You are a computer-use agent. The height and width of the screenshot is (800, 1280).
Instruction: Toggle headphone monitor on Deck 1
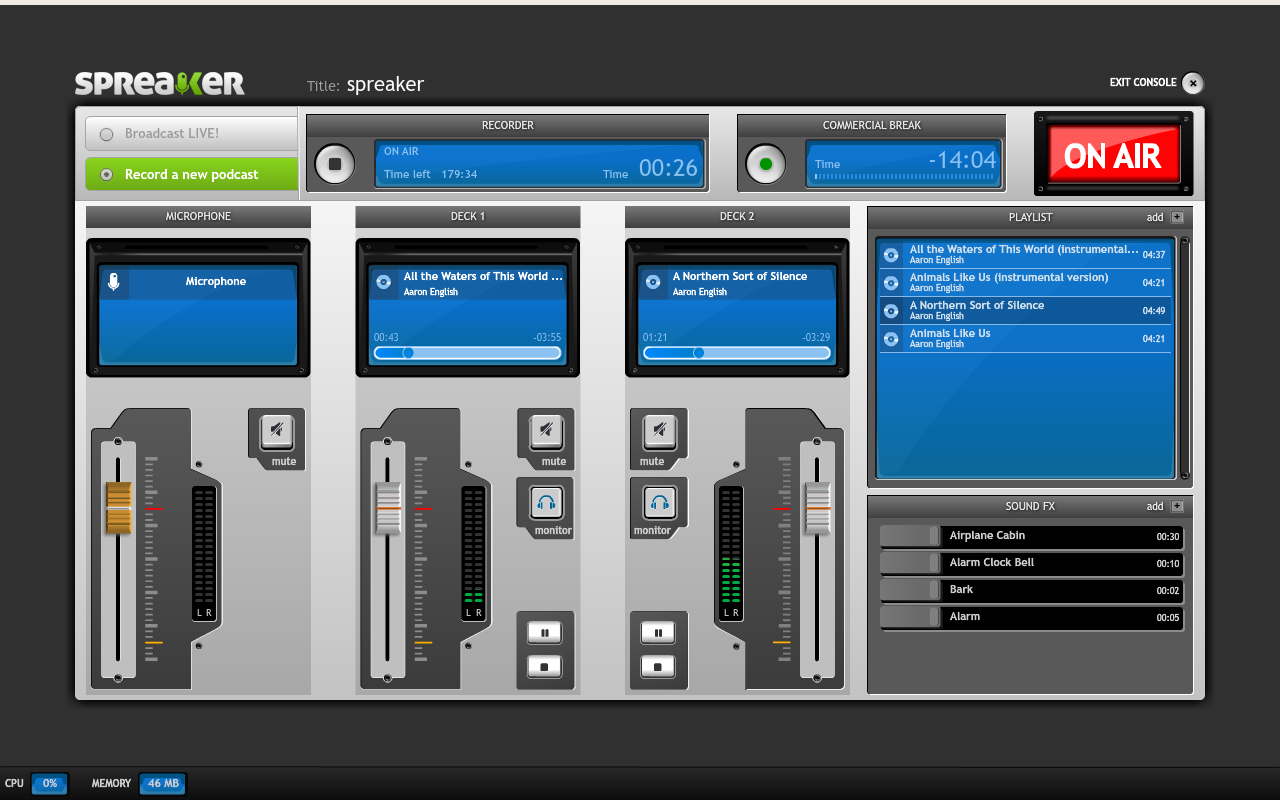(x=546, y=501)
